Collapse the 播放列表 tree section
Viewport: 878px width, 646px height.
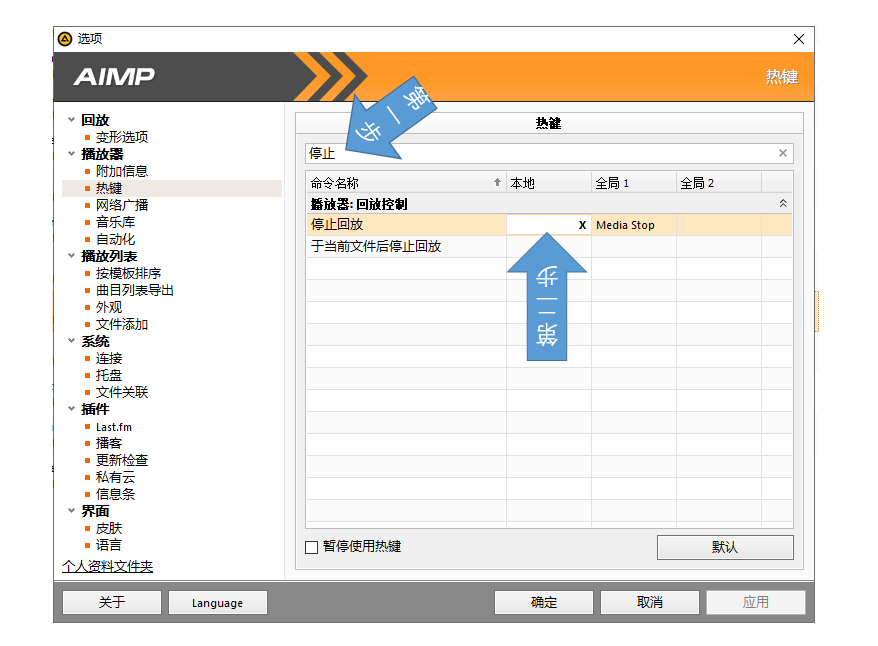click(x=71, y=256)
